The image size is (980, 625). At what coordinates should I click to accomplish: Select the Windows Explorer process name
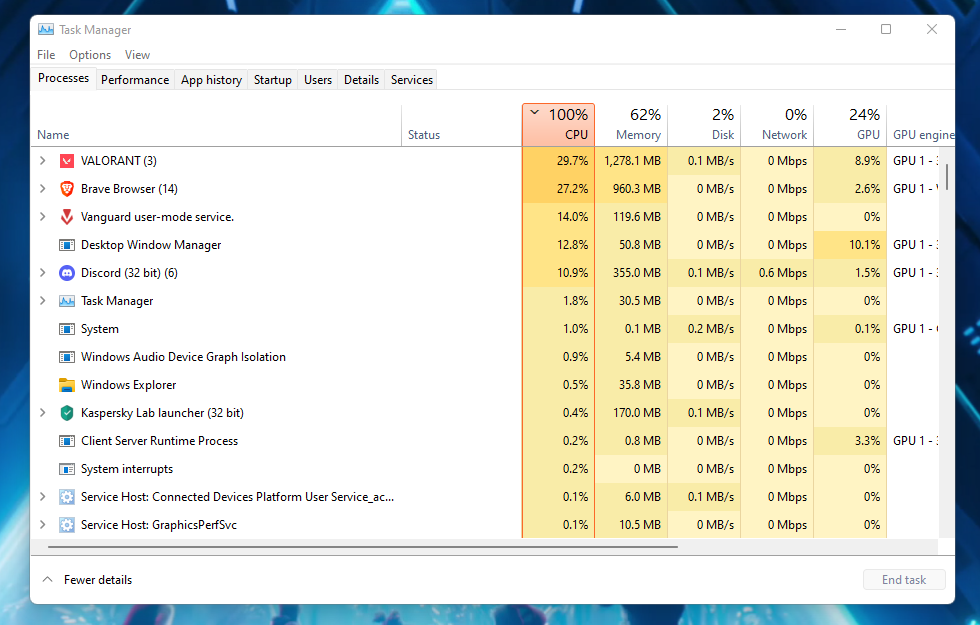click(x=129, y=385)
